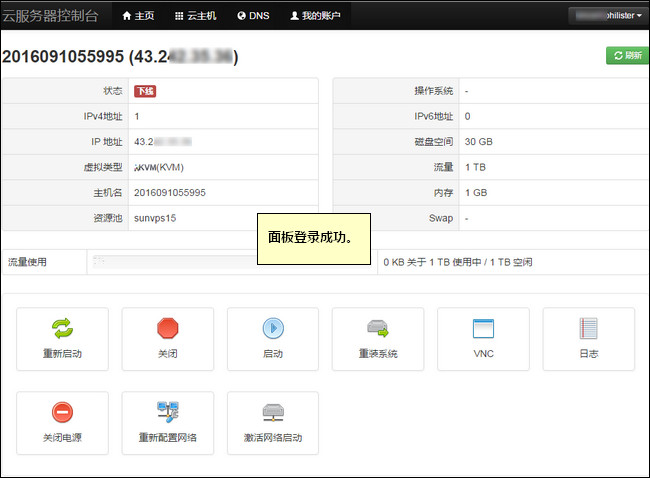Click the 关闭电源 power off icon
Image resolution: width=650 pixels, height=478 pixels.
tap(62, 412)
